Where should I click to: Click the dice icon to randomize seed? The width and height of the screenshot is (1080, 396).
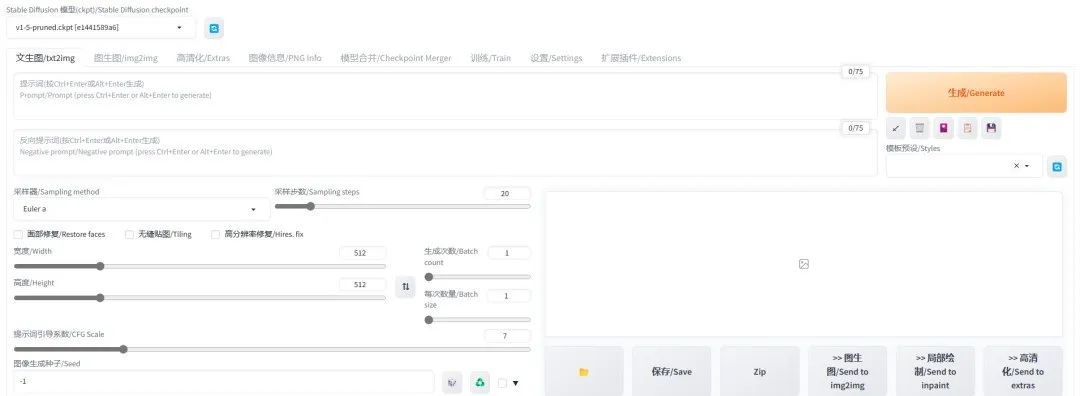click(x=452, y=382)
